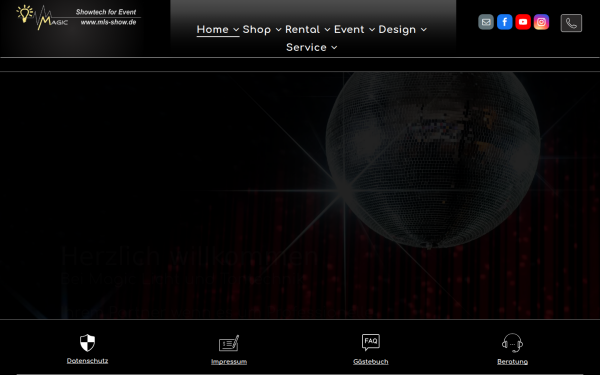This screenshot has width=600, height=375.
Task: Click the Datenschutz shield icon
Action: [x=87, y=343]
